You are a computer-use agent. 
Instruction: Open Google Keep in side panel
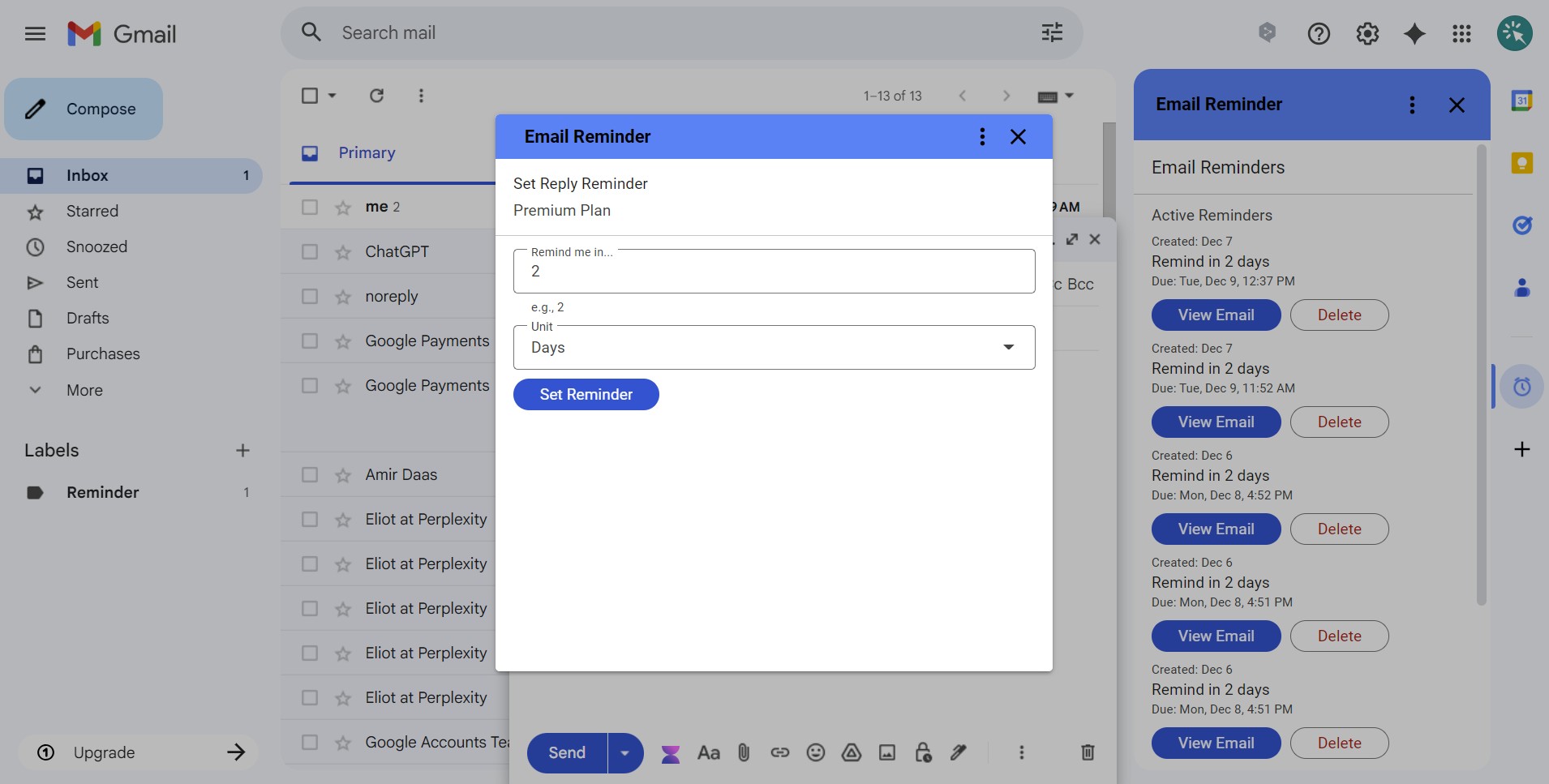coord(1521,163)
